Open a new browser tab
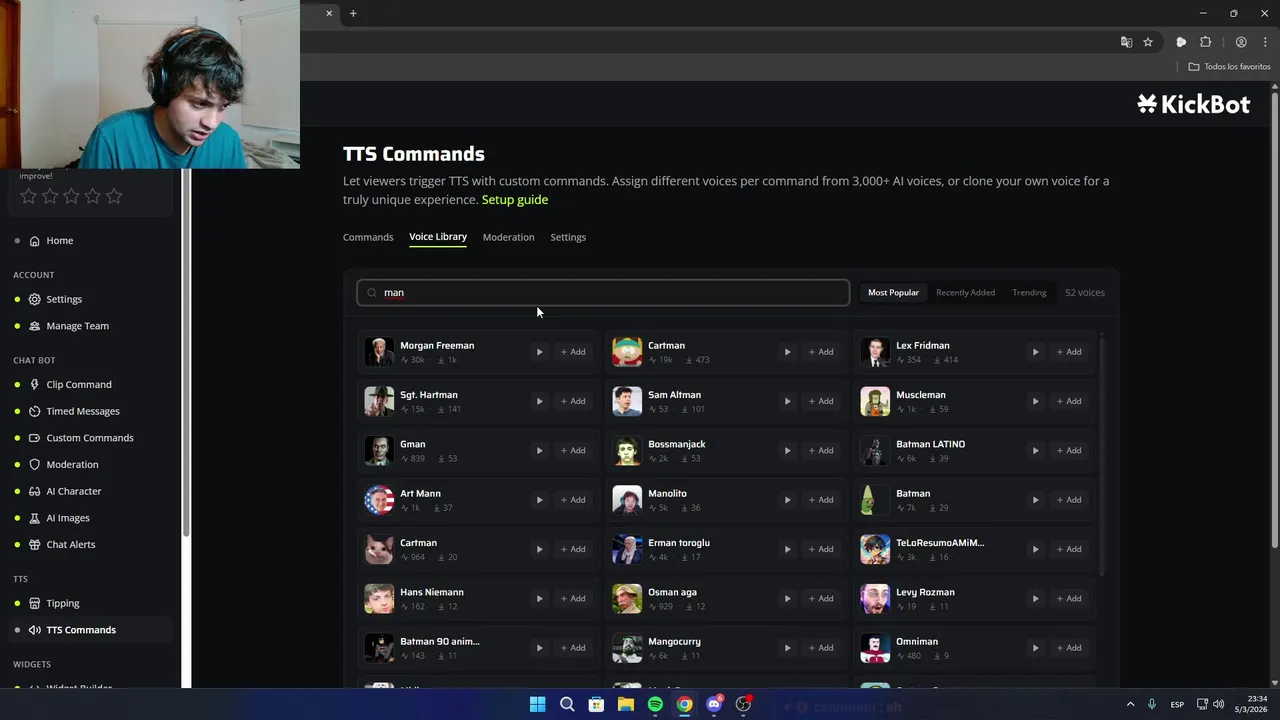Screen dimensions: 1280x720 pos(353,13)
